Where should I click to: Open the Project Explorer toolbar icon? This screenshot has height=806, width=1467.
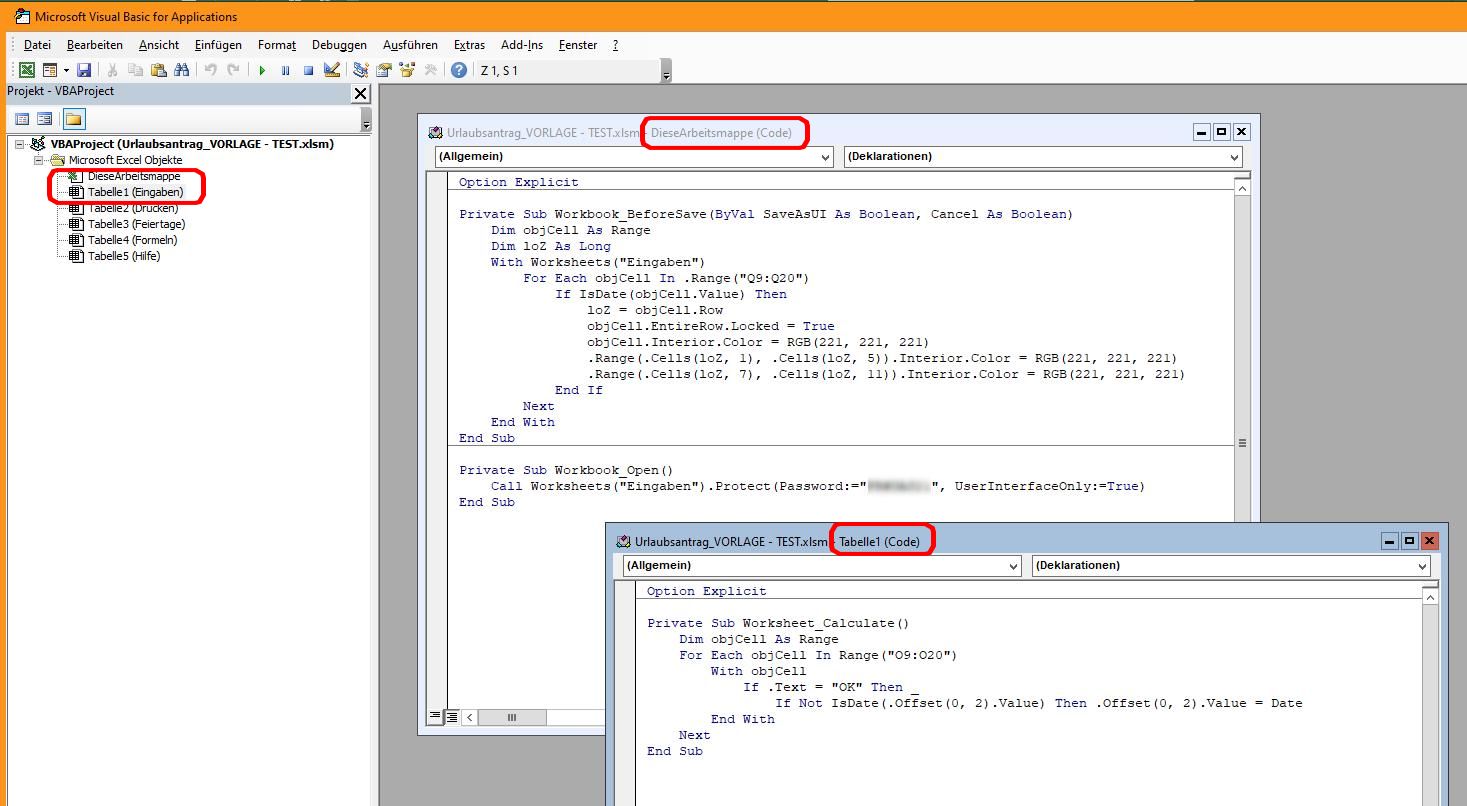click(x=361, y=70)
